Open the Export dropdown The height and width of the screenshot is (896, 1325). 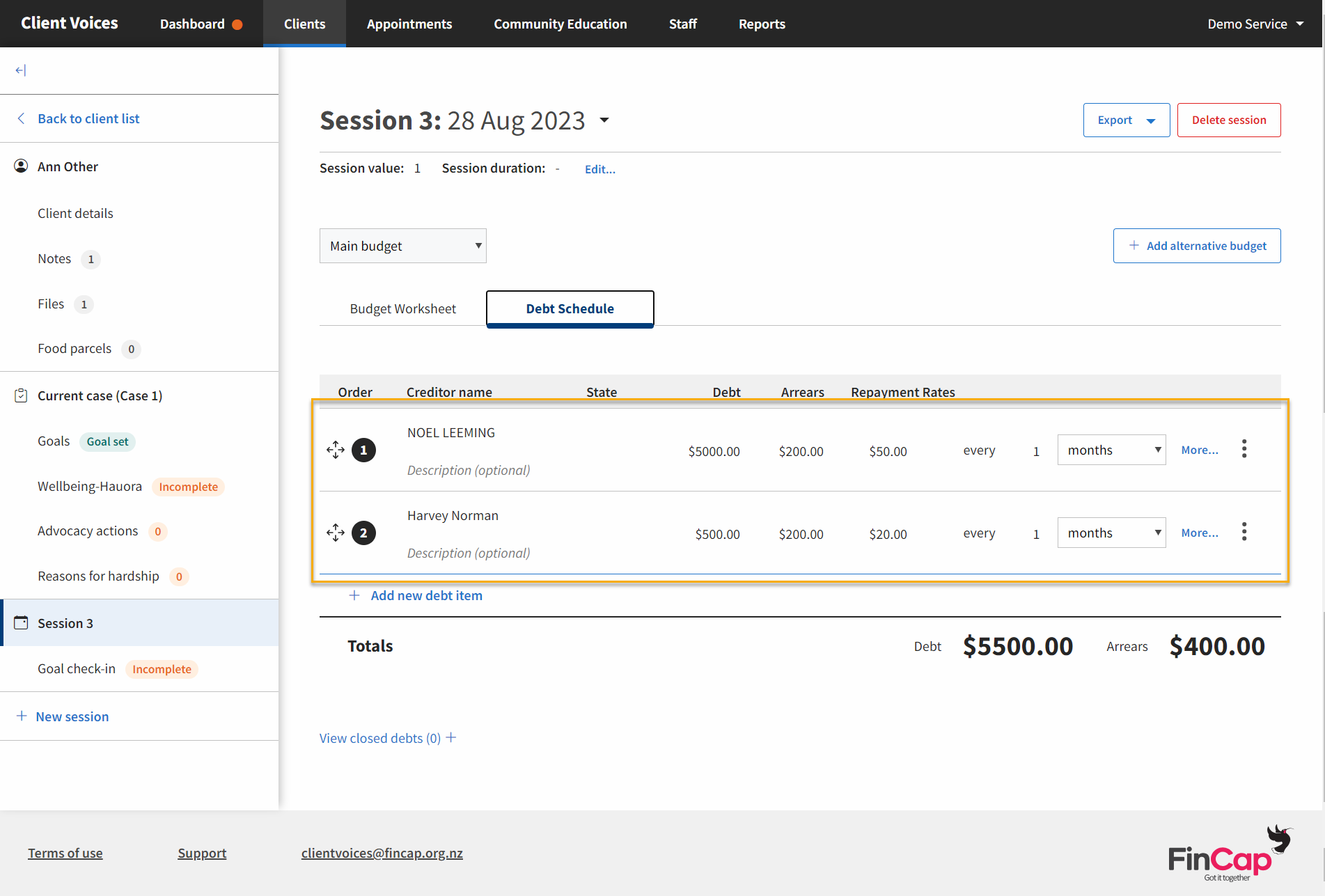1127,120
